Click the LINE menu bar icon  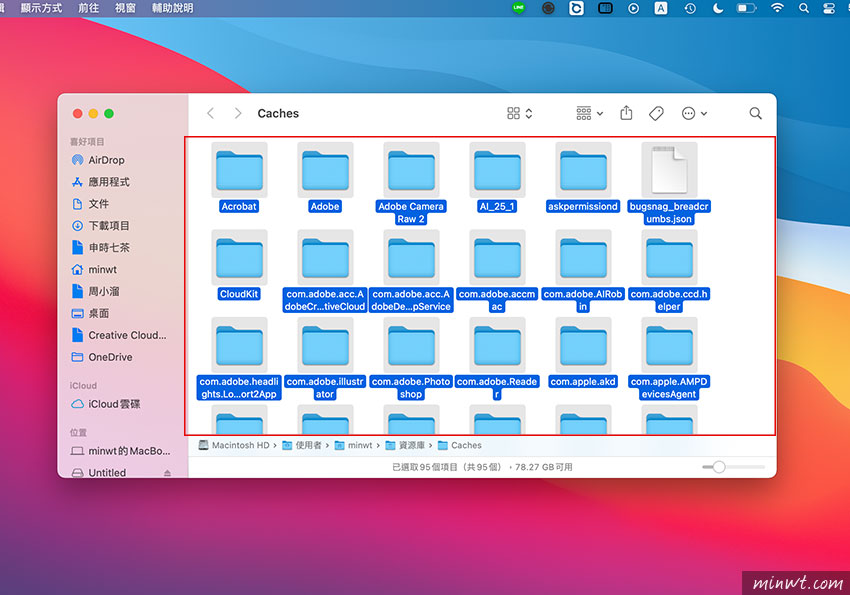coord(519,8)
